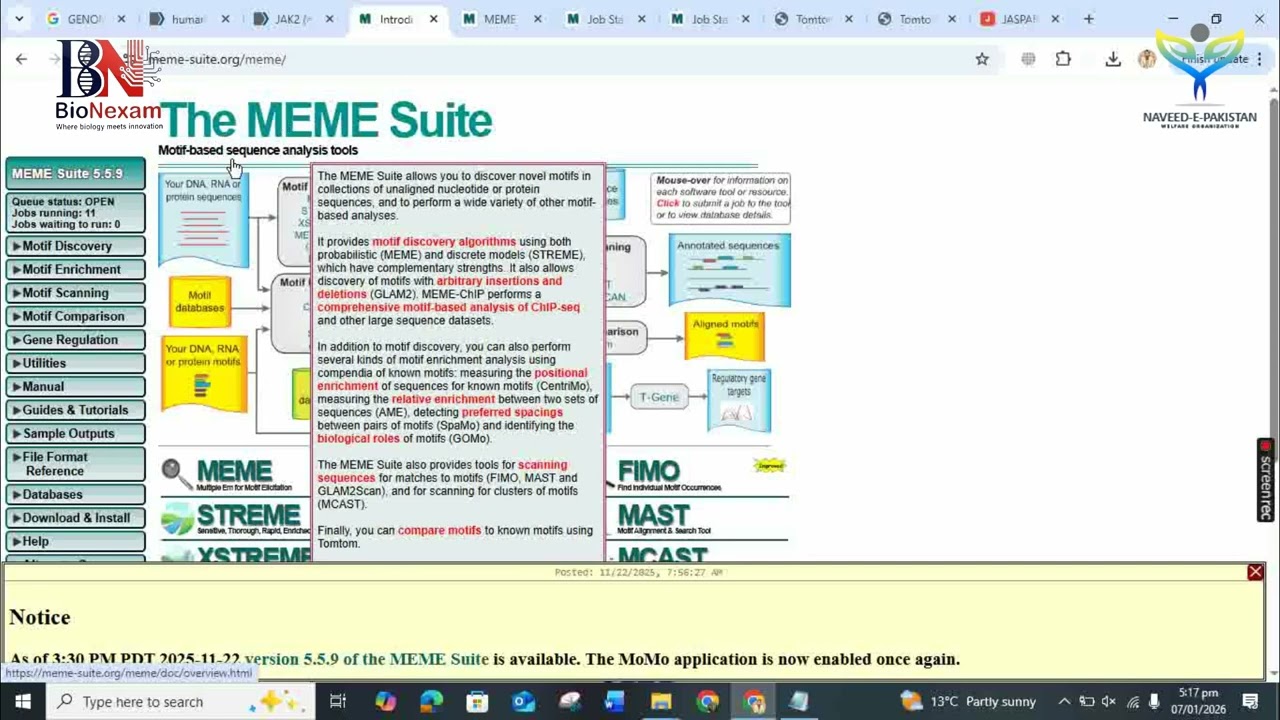
Task: Show hidden system tray icons
Action: pyautogui.click(x=1064, y=701)
